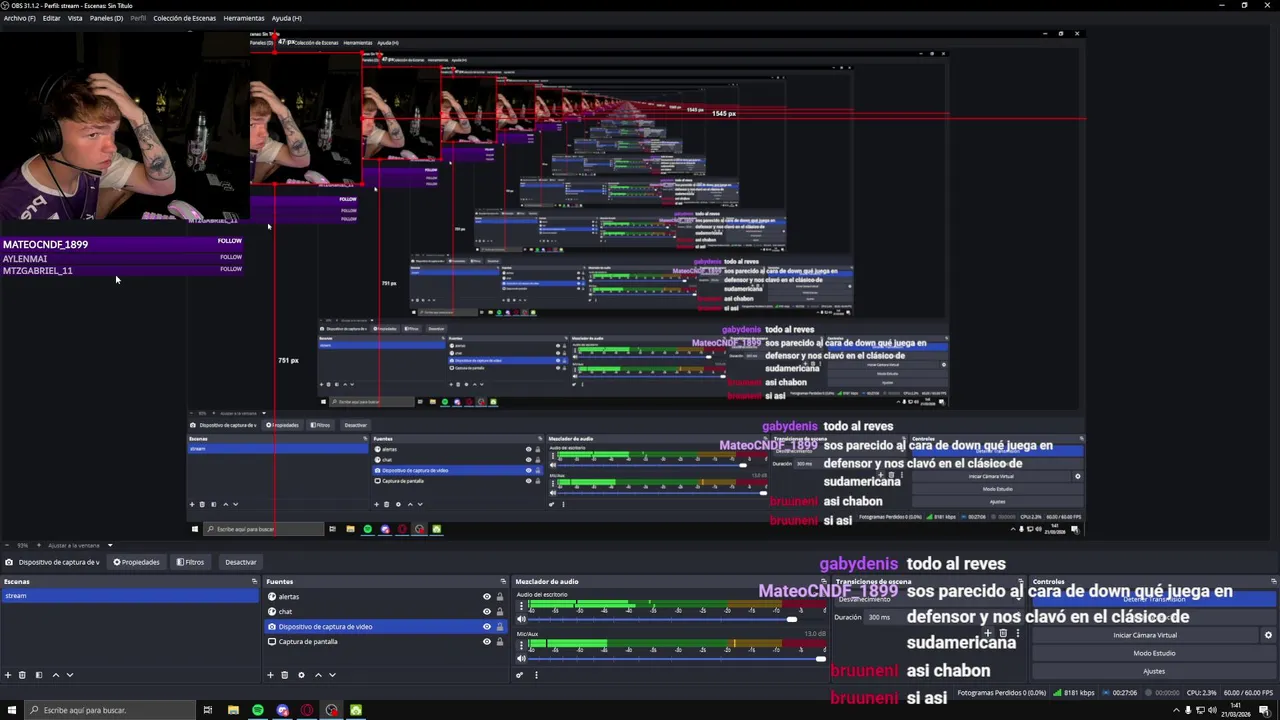Adjust the Mic/Aux volume slider handle

click(x=820, y=658)
